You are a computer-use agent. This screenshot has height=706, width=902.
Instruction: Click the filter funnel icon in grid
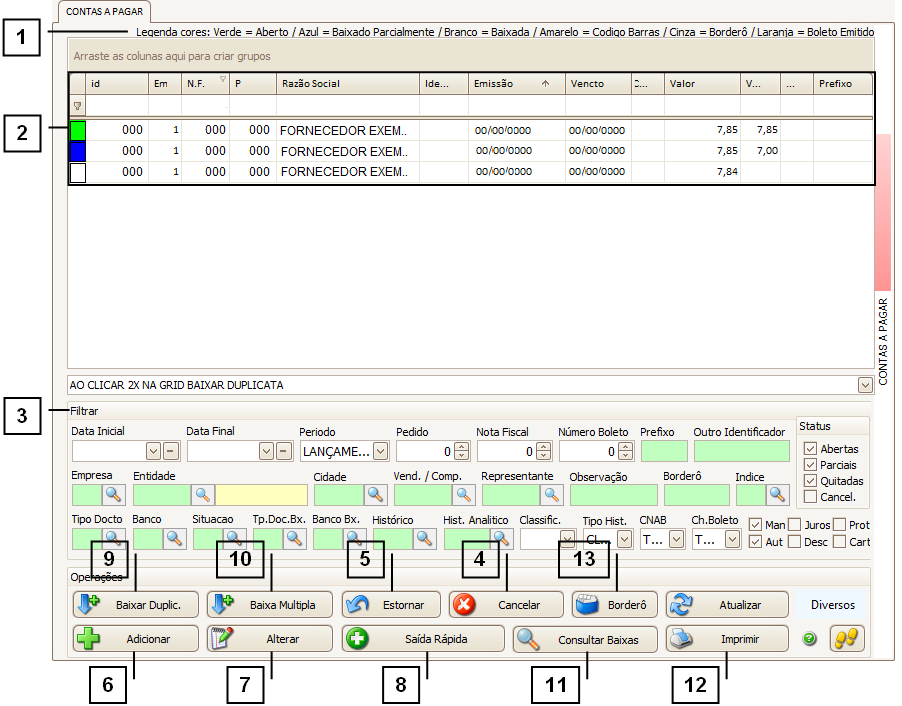tap(78, 105)
